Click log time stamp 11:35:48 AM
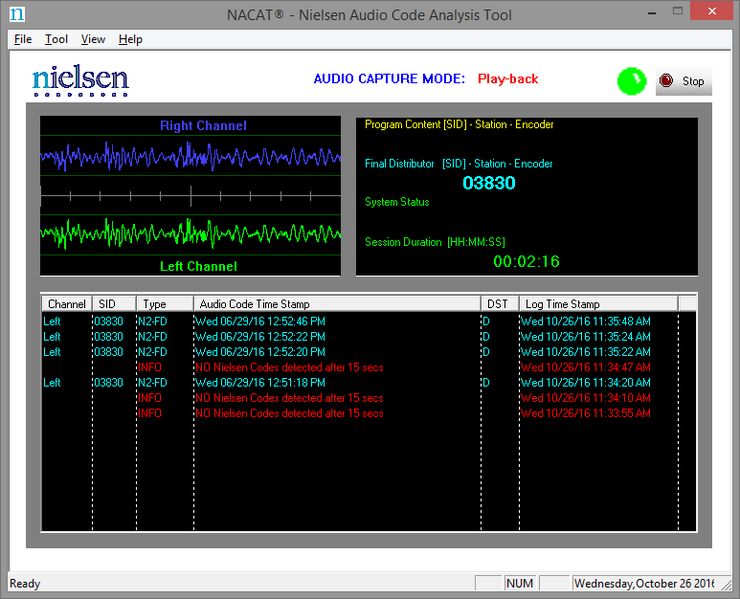 [x=585, y=321]
